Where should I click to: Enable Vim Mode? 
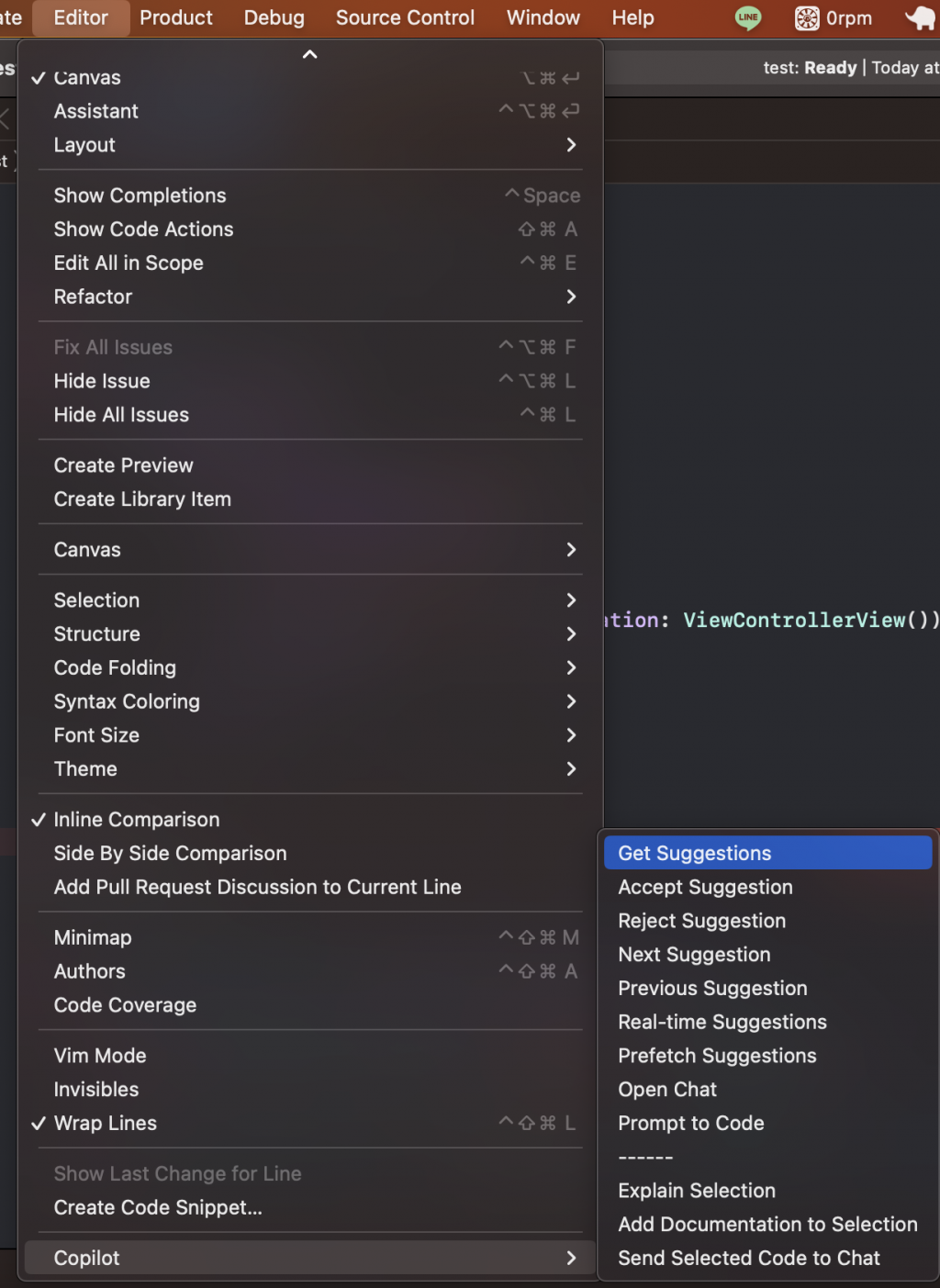point(100,1056)
